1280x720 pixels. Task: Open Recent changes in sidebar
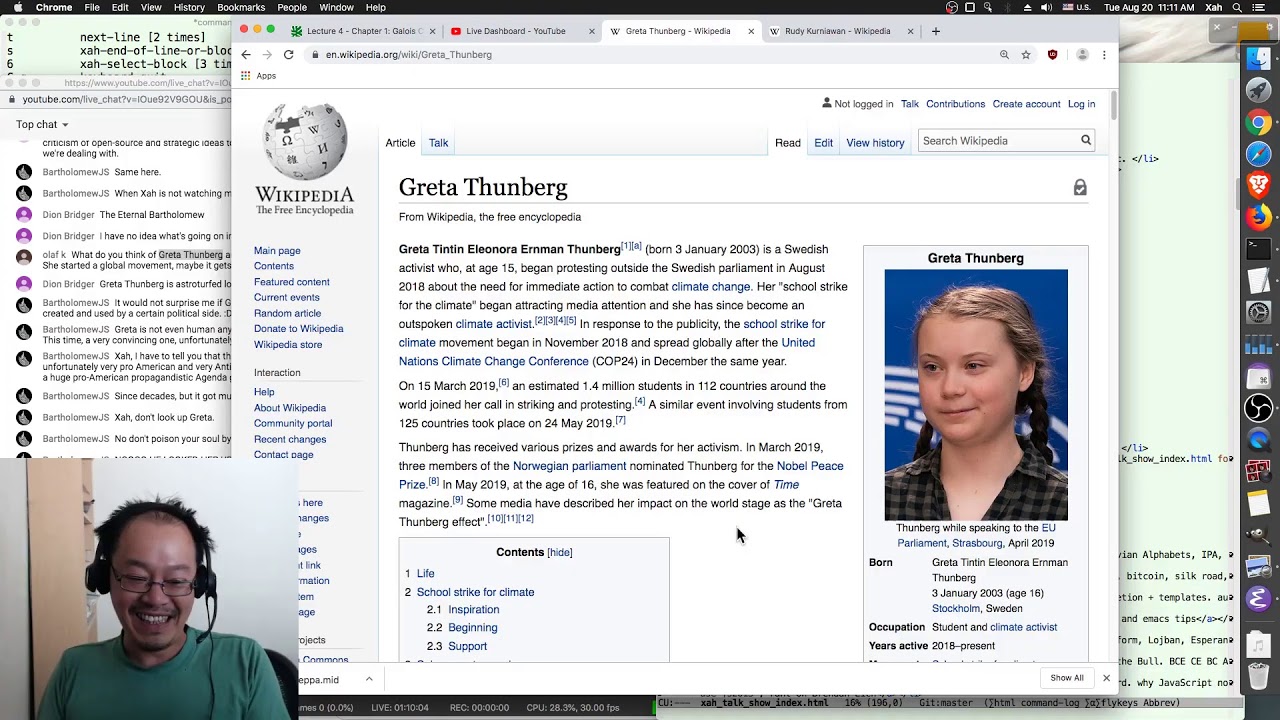coord(290,439)
